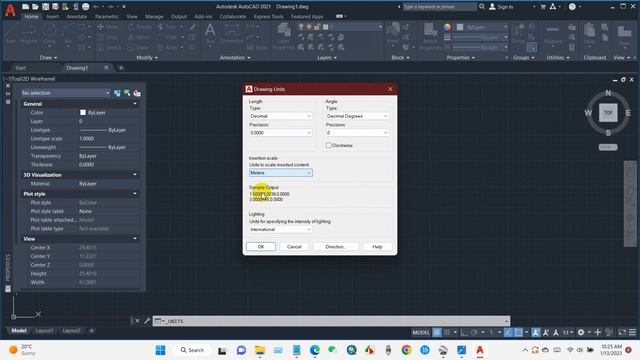
Task: Expand the Draw panel dropdown
Action: [x=48, y=58]
